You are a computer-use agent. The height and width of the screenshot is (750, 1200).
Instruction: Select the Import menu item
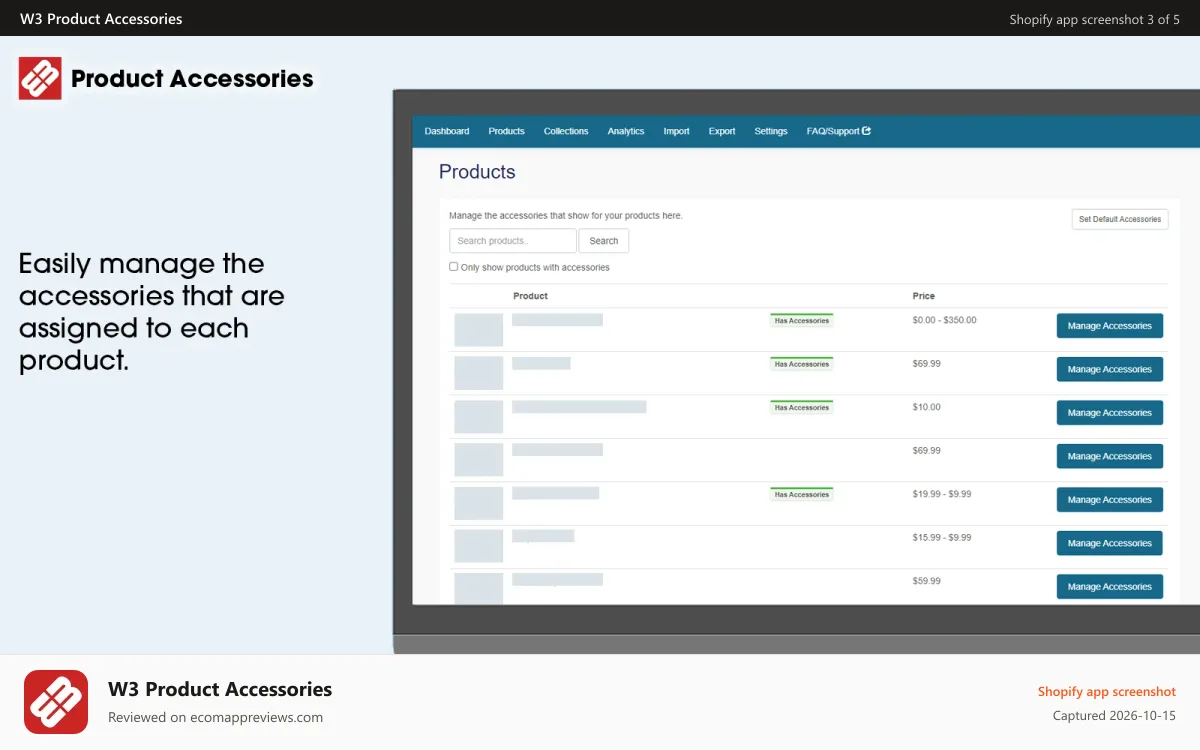pos(676,131)
